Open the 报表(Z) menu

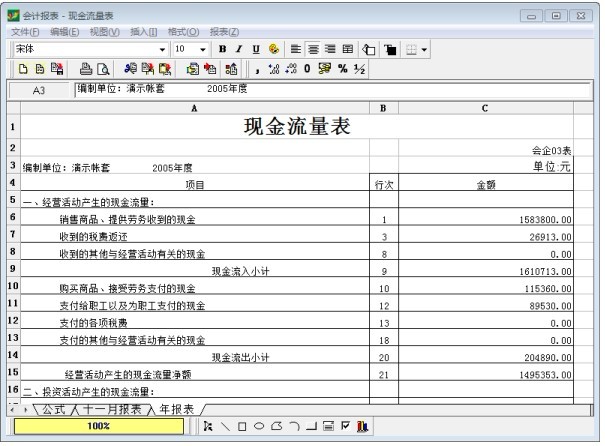(224, 32)
